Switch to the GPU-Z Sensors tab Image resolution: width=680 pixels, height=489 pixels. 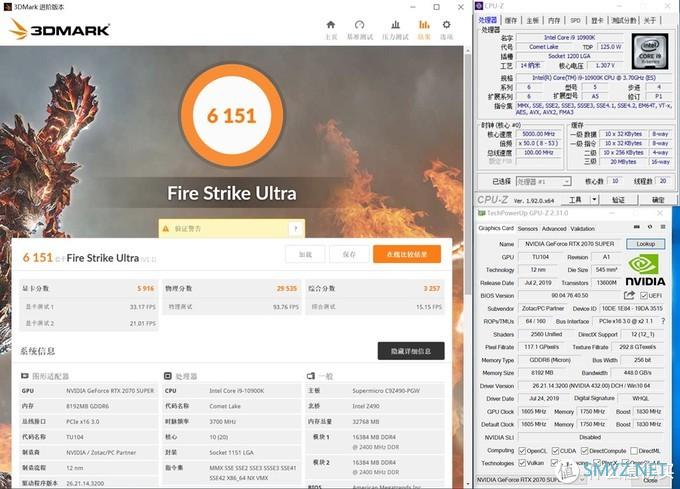(x=527, y=228)
